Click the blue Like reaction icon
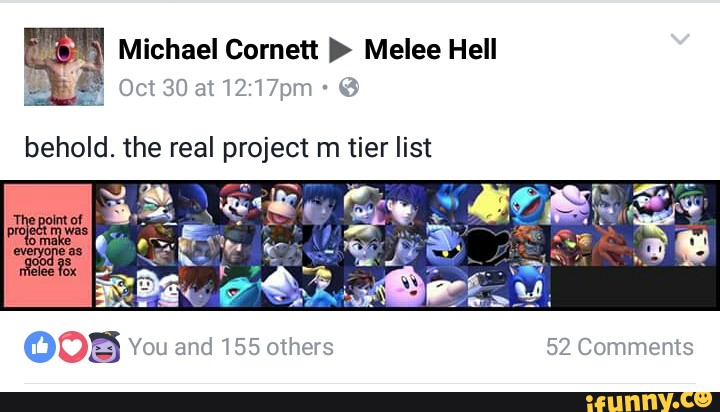 41,347
